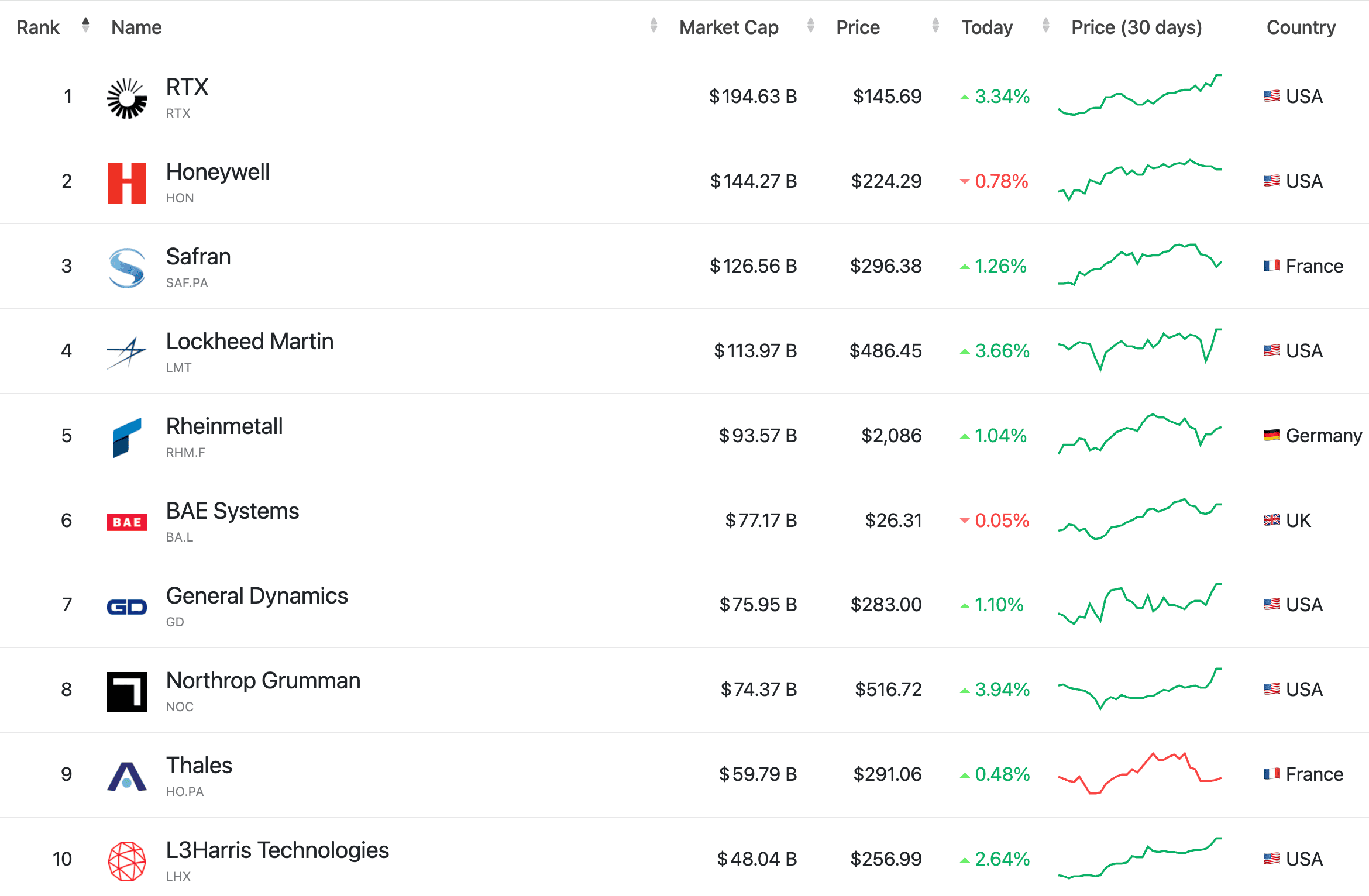
Task: Click the L3Harris red sphere logo
Action: pyautogui.click(x=126, y=861)
